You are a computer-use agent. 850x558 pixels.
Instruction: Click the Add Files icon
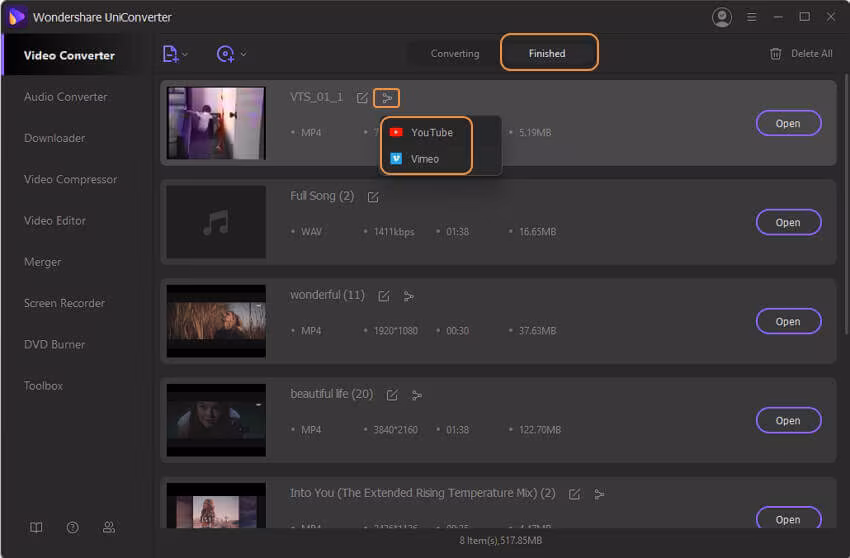170,54
